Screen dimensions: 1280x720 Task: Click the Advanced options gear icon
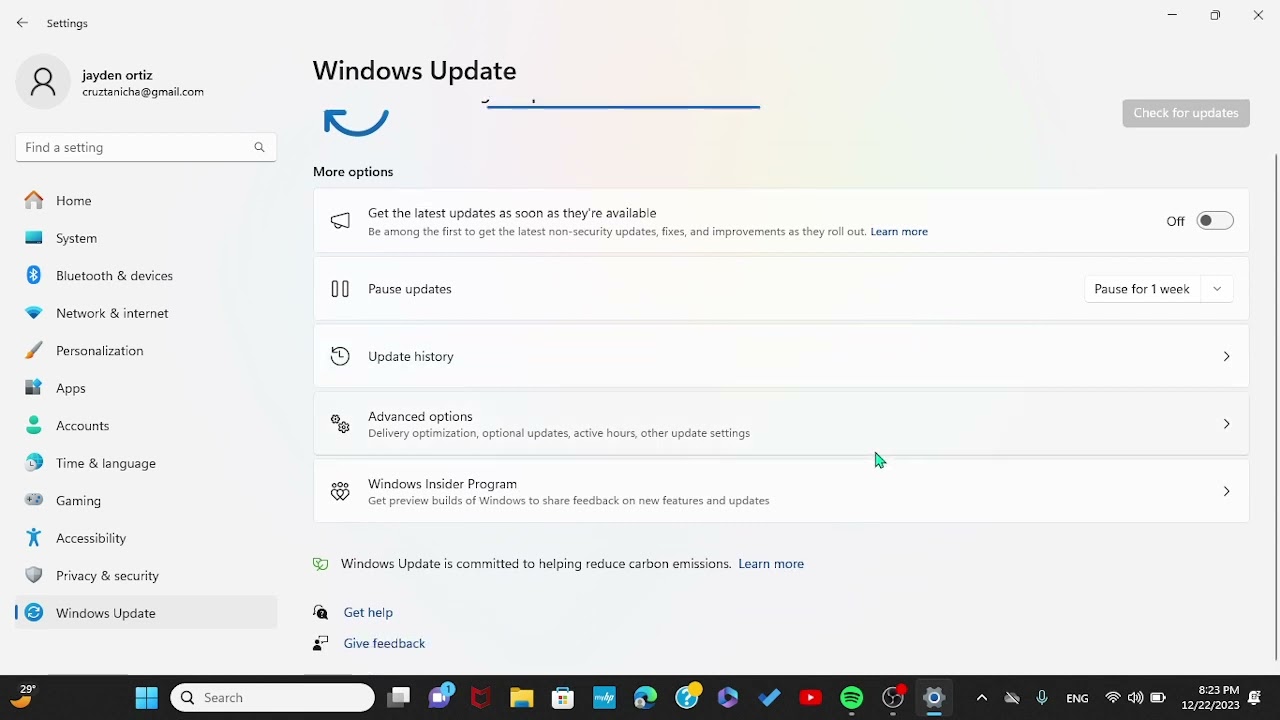pyautogui.click(x=340, y=424)
